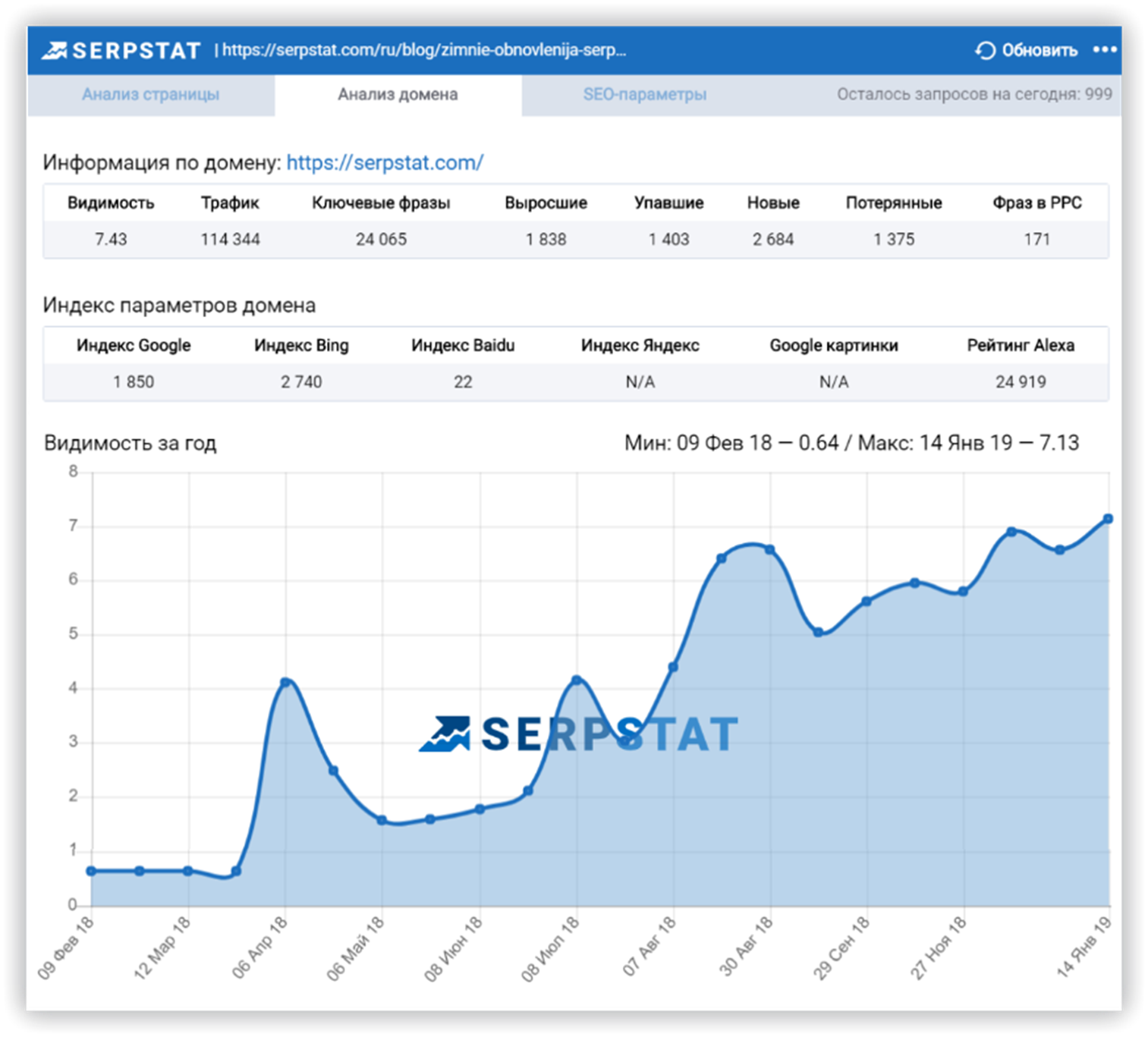Click the first chart point at 09 Фев 18

91,871
